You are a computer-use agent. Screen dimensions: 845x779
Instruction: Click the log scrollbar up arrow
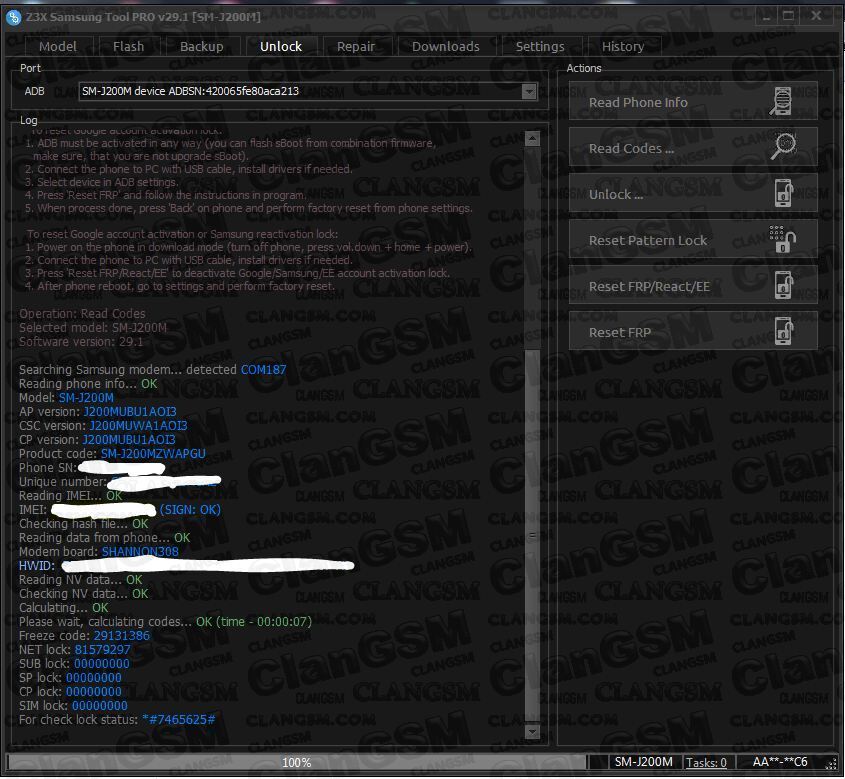tap(532, 139)
